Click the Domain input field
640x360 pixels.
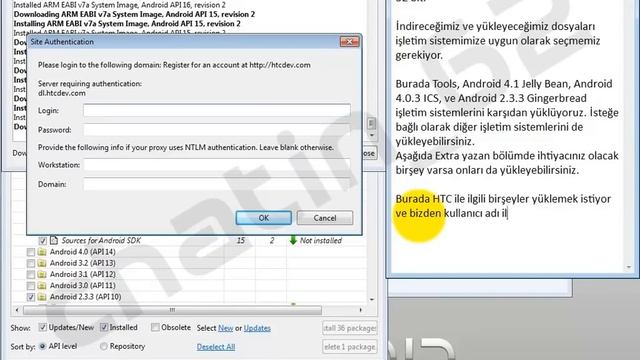tap(217, 184)
